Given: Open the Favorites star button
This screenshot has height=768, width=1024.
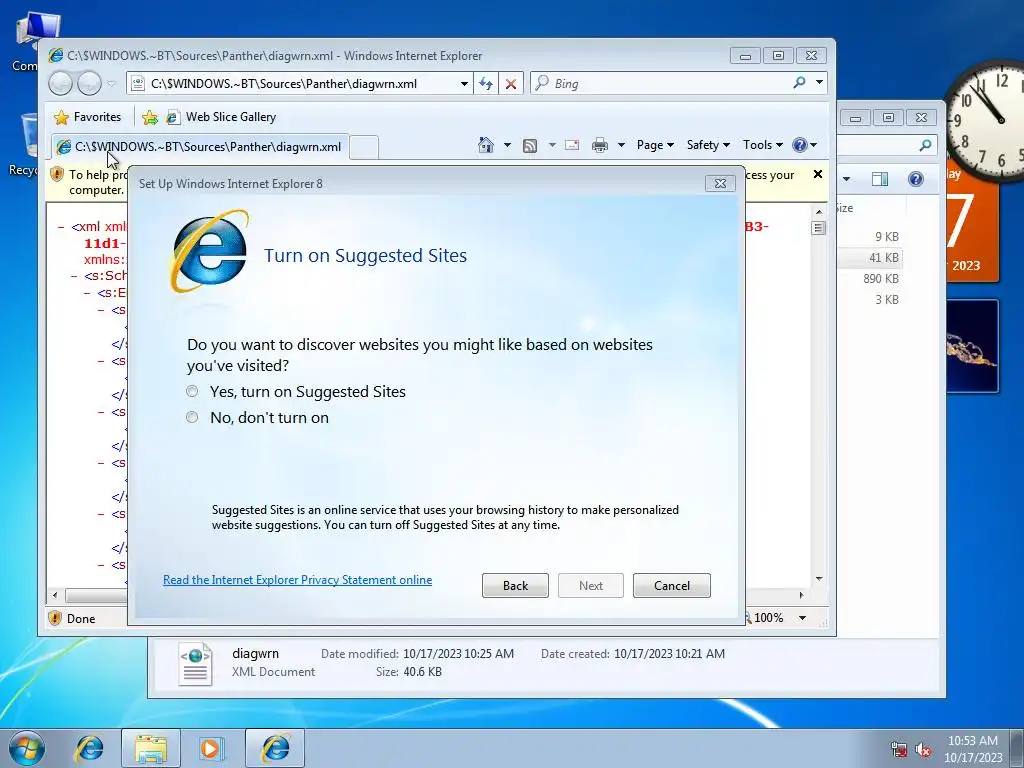Looking at the screenshot, I should [x=88, y=117].
